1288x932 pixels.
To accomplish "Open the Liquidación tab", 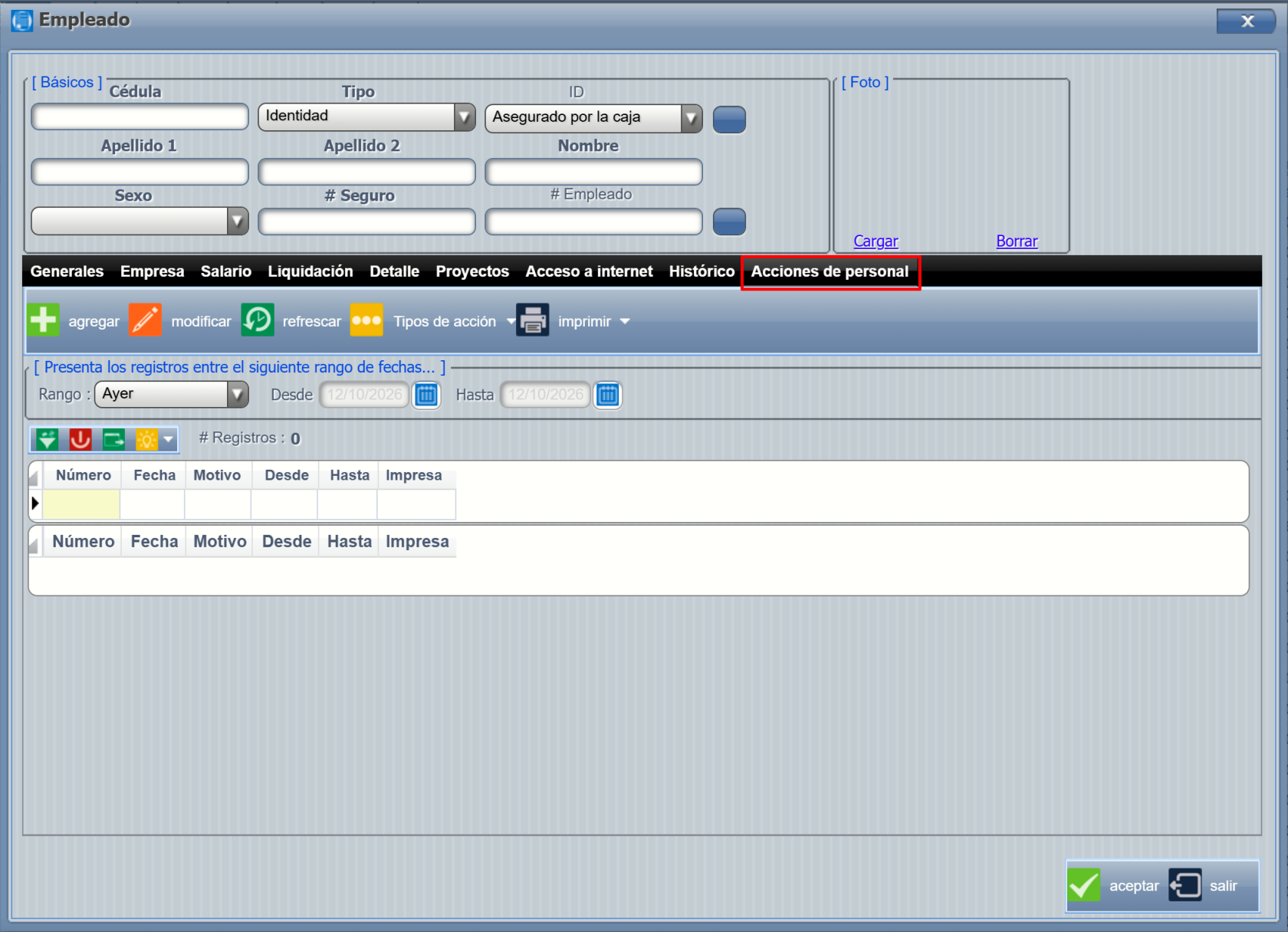I will tap(310, 271).
